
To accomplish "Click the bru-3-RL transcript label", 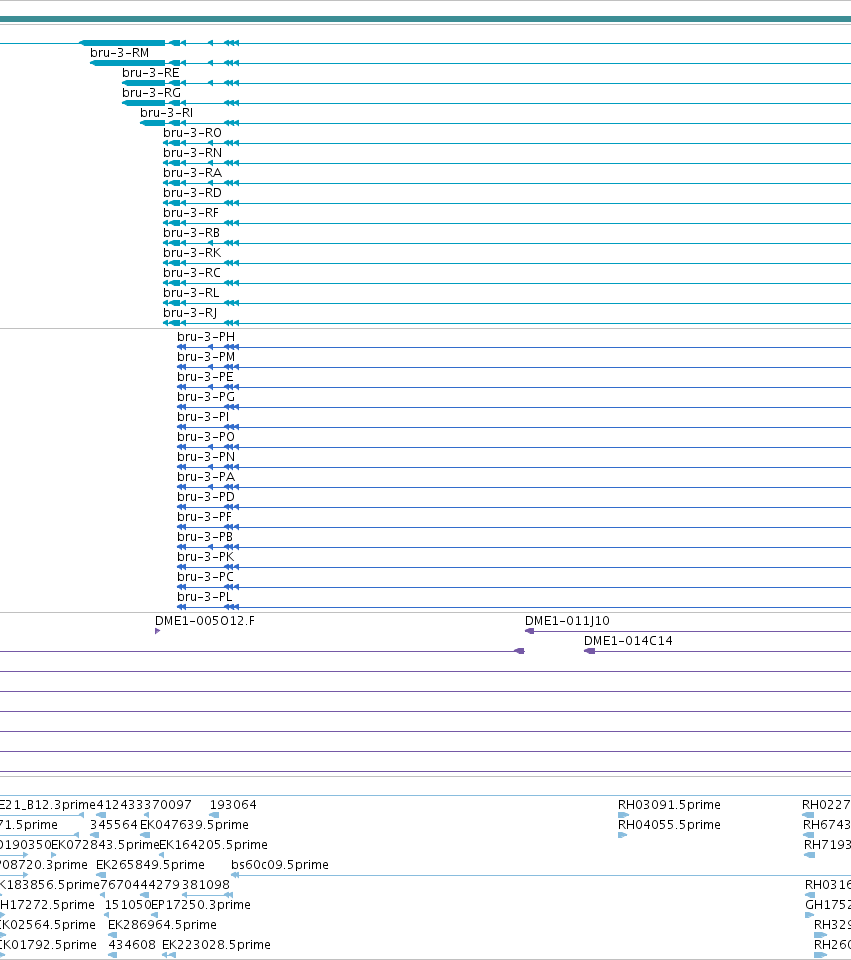I will coord(191,293).
